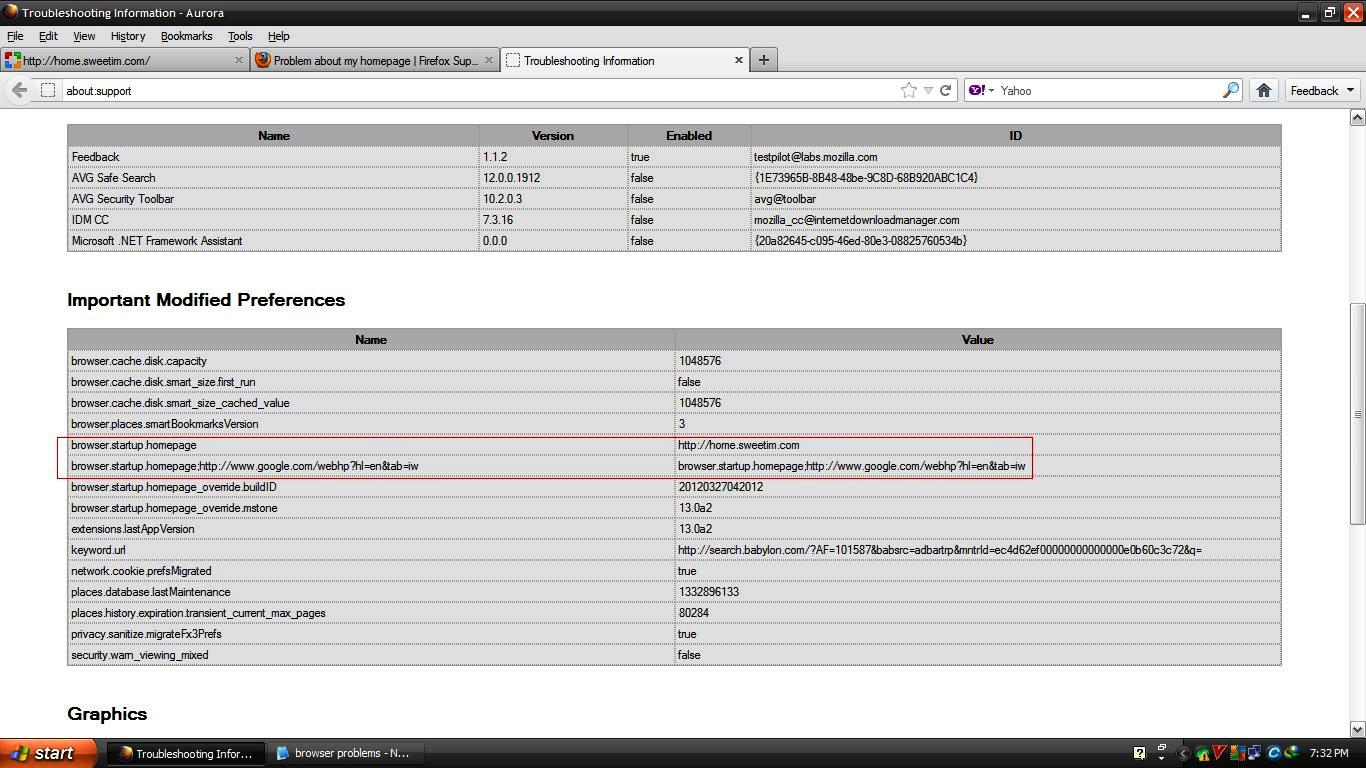1366x768 pixels.
Task: Click the green warning tray icon
Action: point(1203,753)
